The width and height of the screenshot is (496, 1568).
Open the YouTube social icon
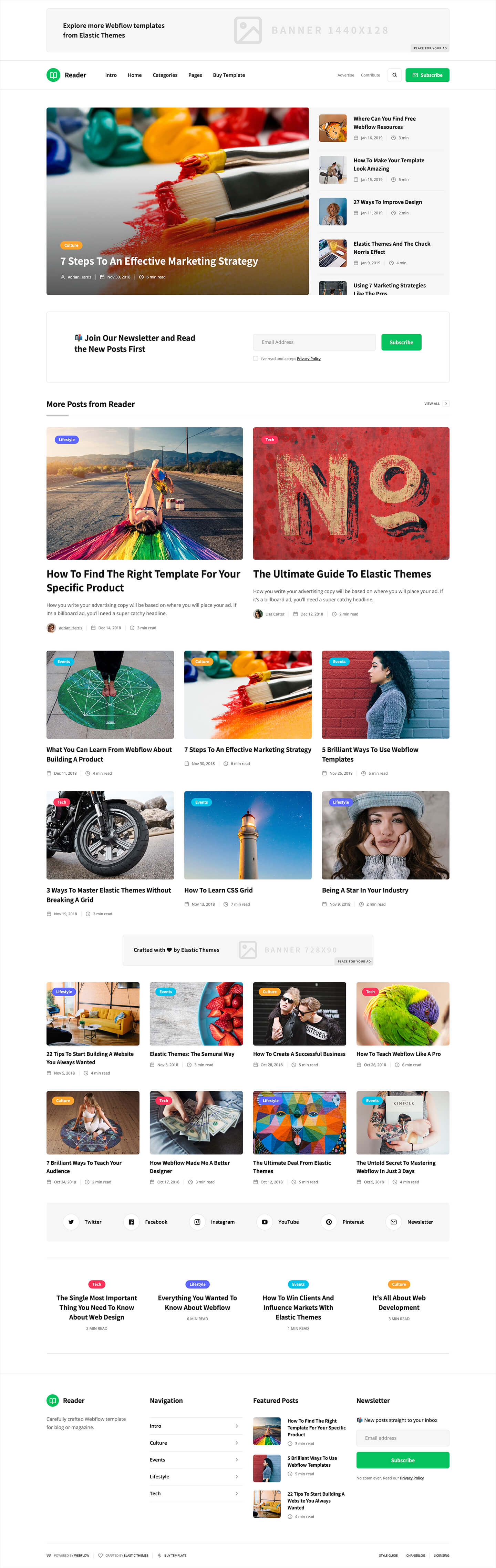point(265,1222)
